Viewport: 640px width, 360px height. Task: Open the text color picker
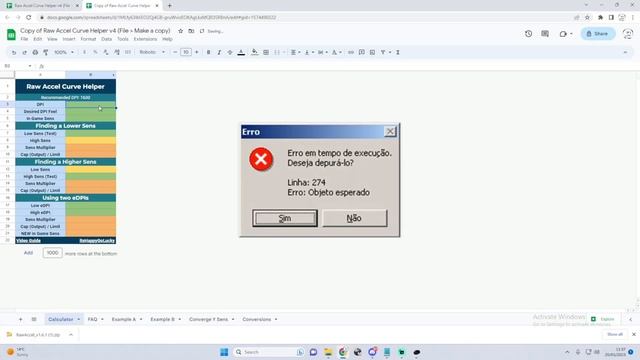[241, 52]
